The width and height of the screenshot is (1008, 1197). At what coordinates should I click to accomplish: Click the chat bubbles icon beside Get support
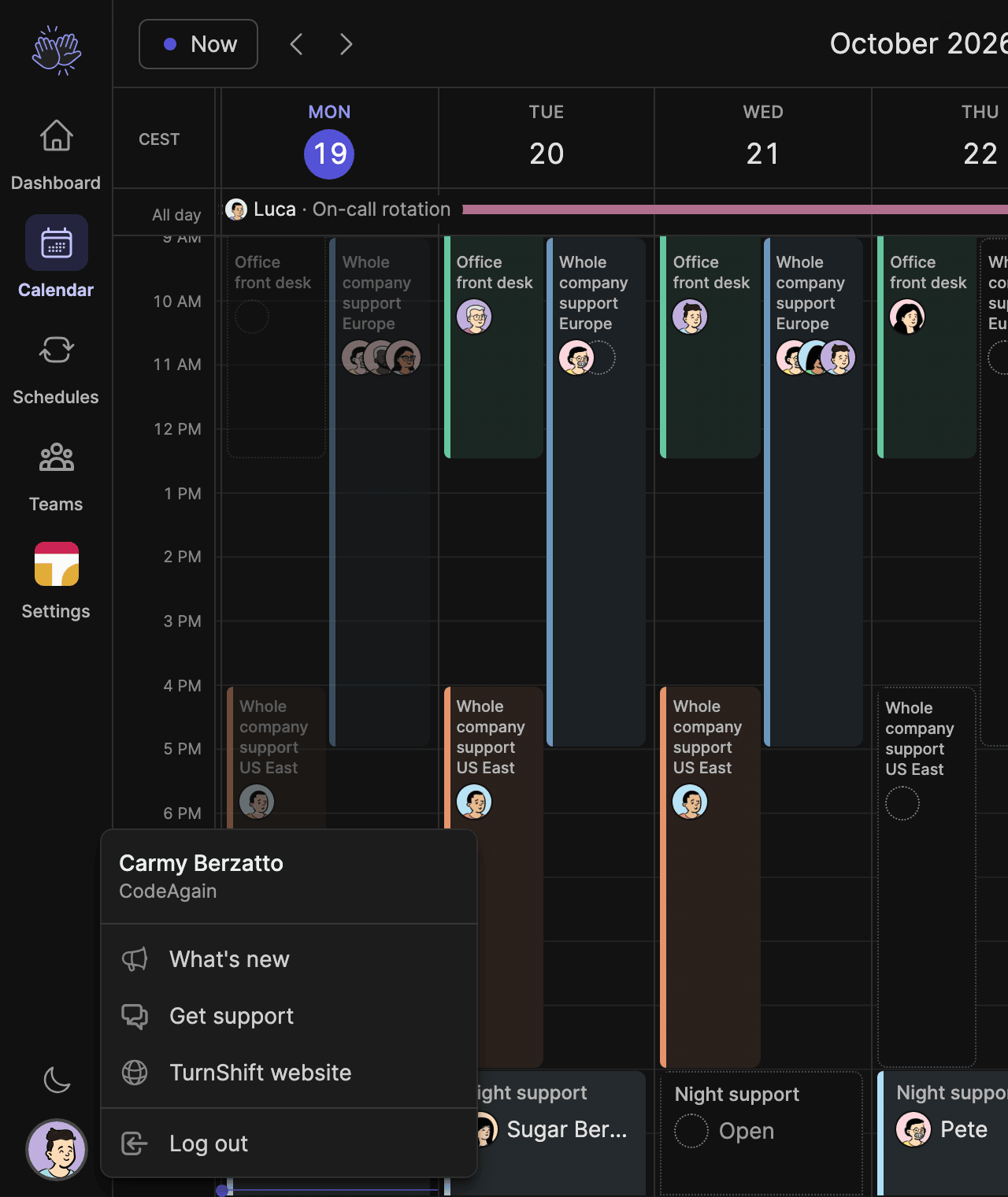point(135,1016)
